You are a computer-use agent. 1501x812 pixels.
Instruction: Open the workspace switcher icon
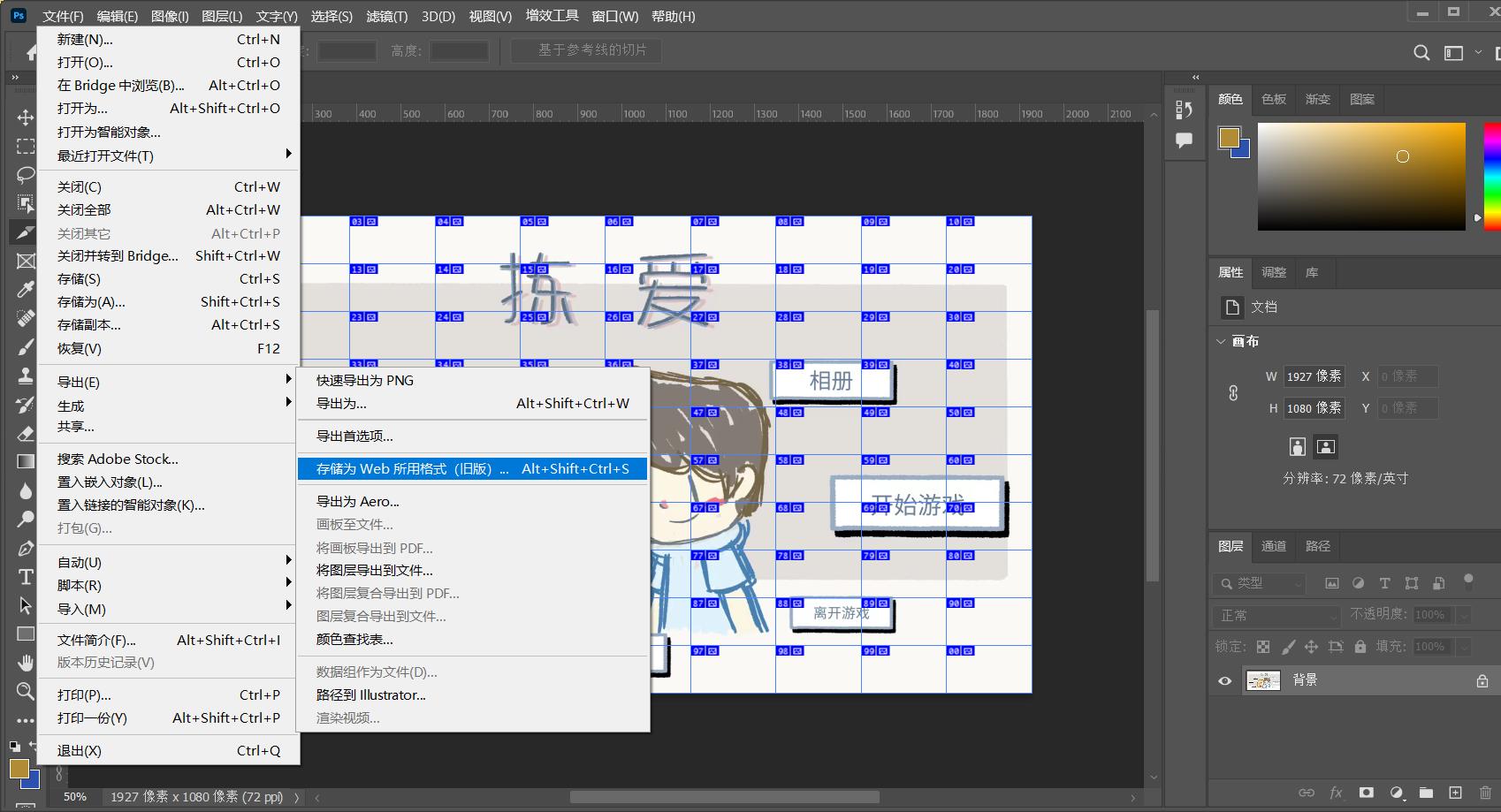click(x=1453, y=52)
